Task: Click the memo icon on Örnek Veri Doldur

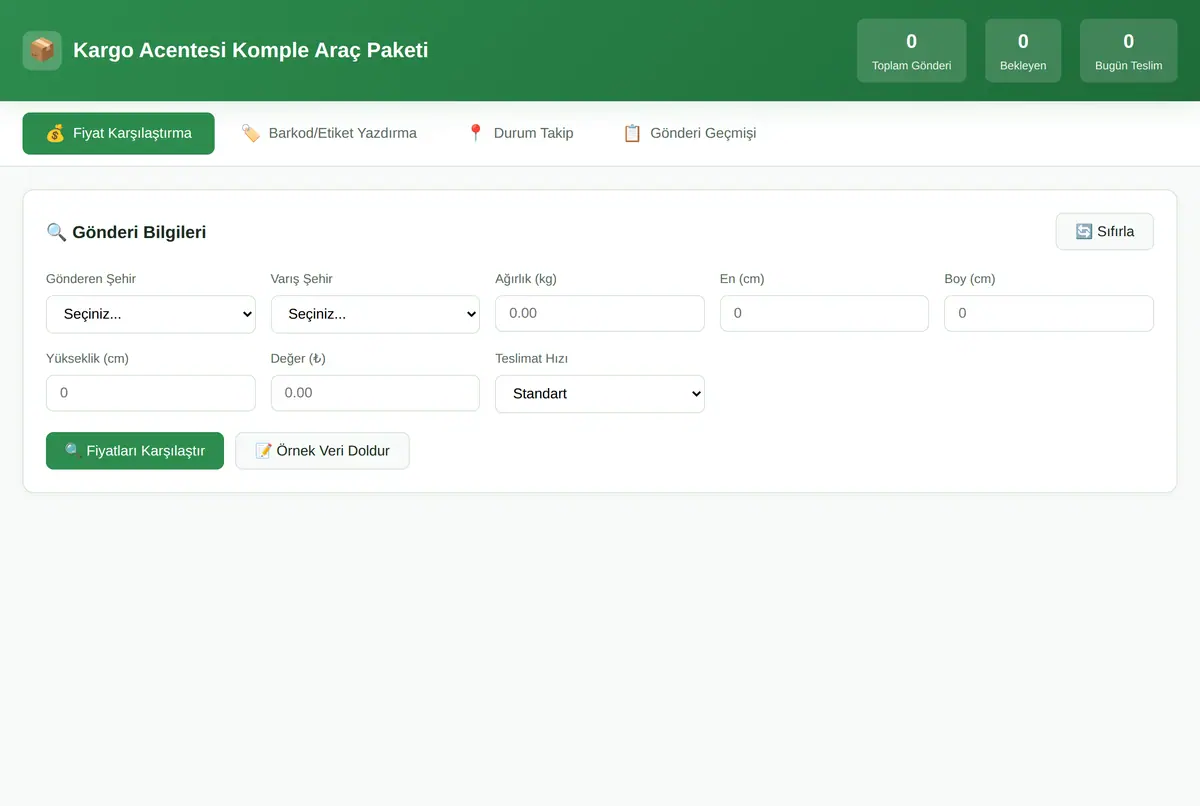Action: (x=264, y=451)
